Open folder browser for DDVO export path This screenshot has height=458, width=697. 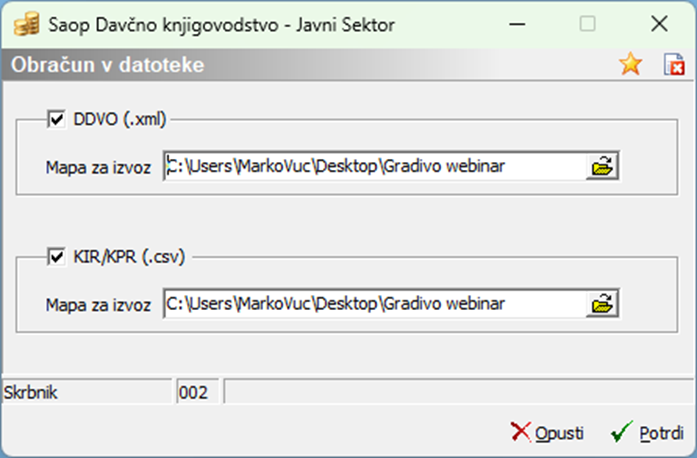click(x=602, y=166)
